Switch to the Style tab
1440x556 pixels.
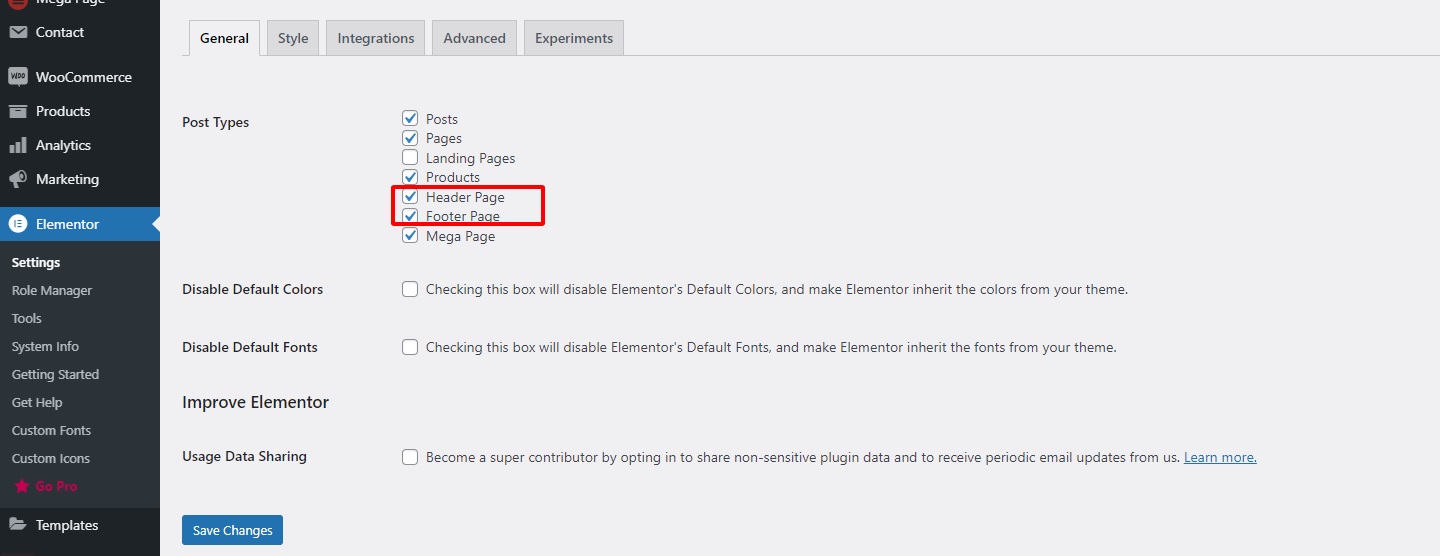coord(293,38)
